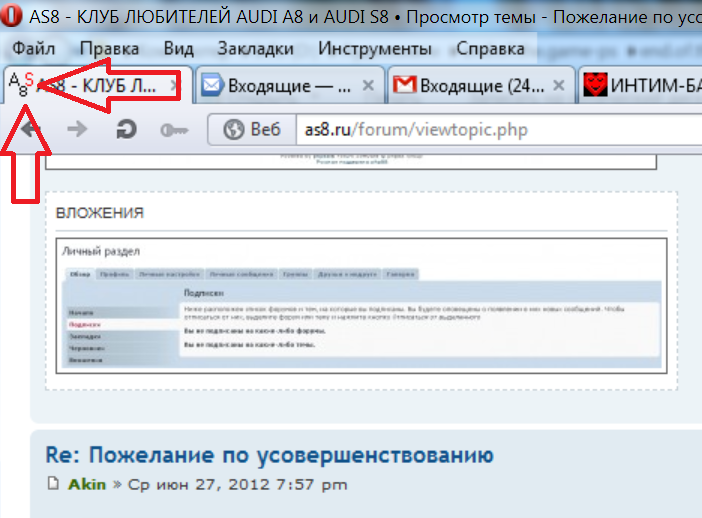This screenshot has height=518, width=702.
Task: Open the Инструменты menu
Action: 375,49
